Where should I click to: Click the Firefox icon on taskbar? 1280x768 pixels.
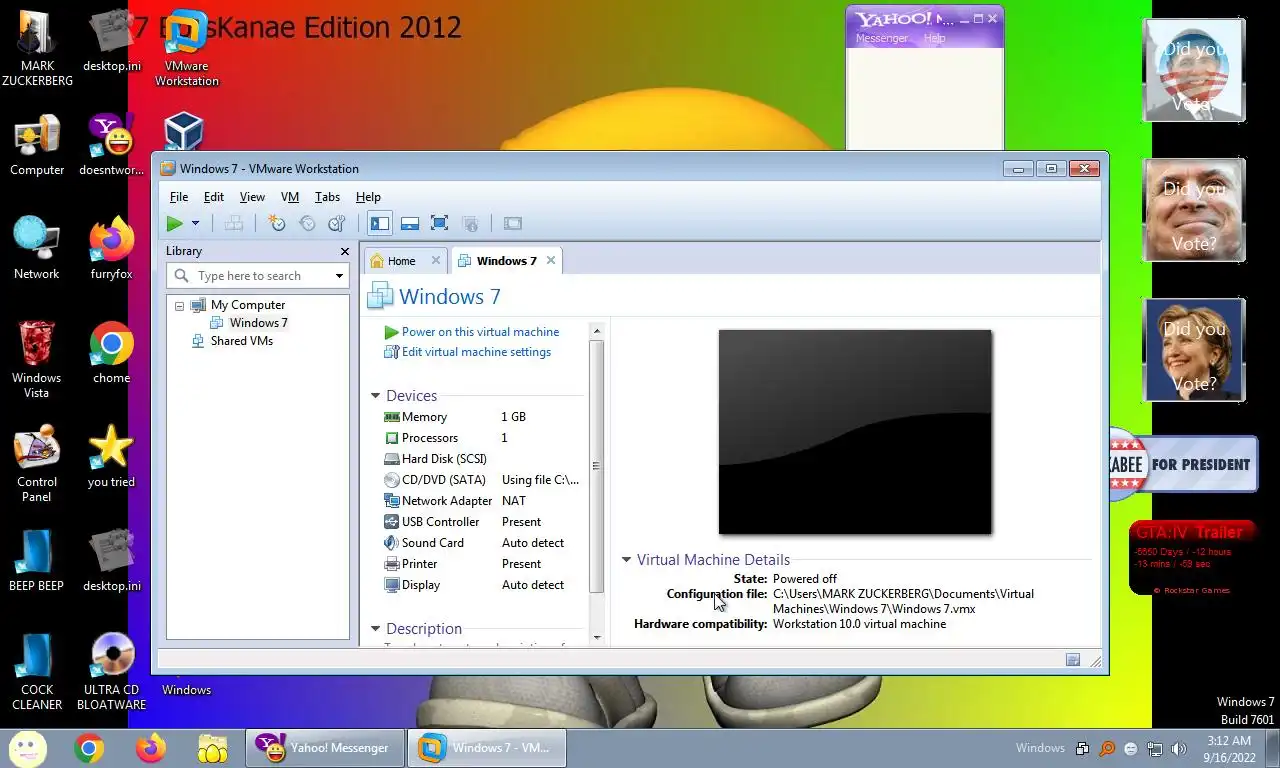151,748
